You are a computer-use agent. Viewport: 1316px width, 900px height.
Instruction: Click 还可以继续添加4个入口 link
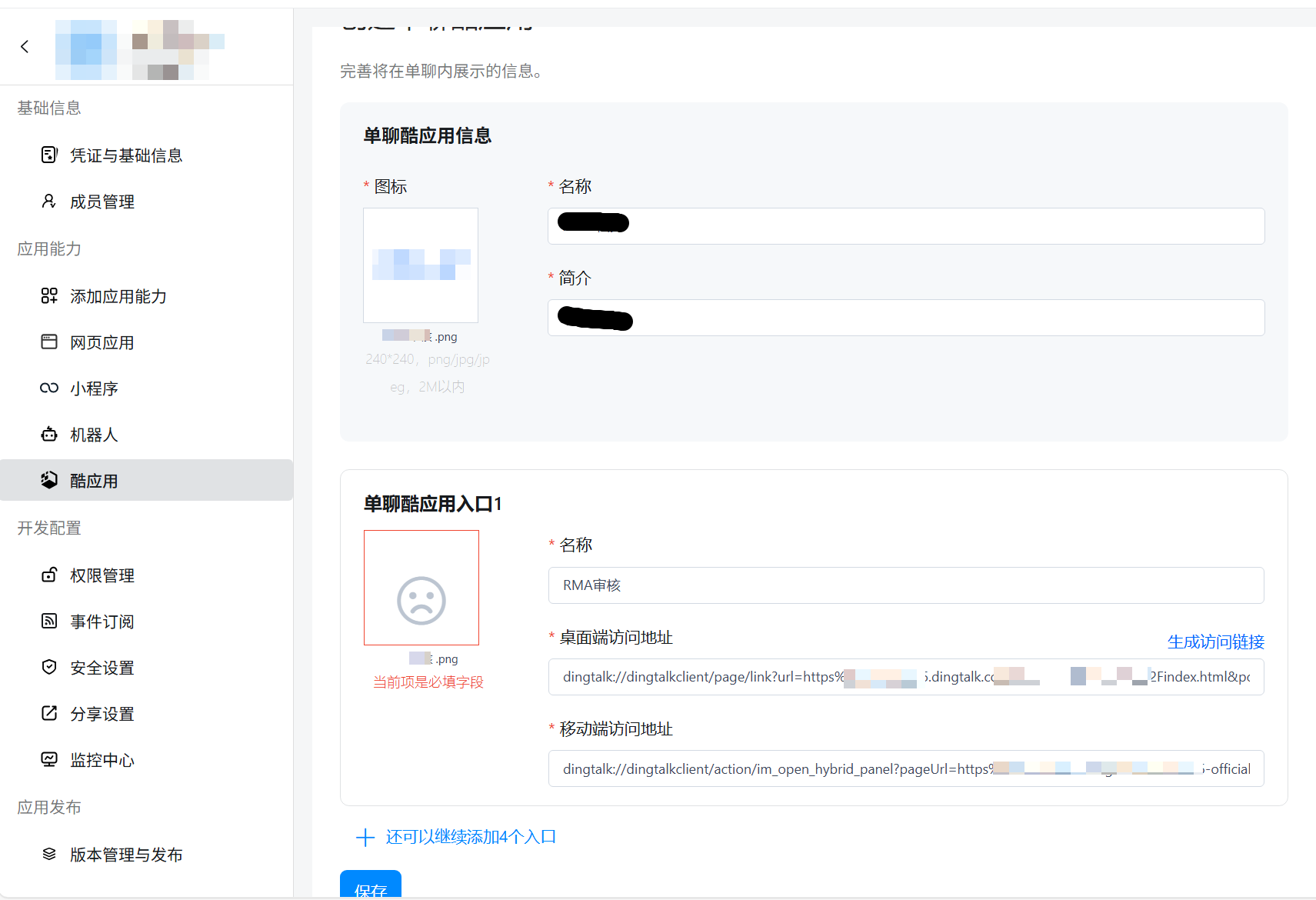point(471,837)
